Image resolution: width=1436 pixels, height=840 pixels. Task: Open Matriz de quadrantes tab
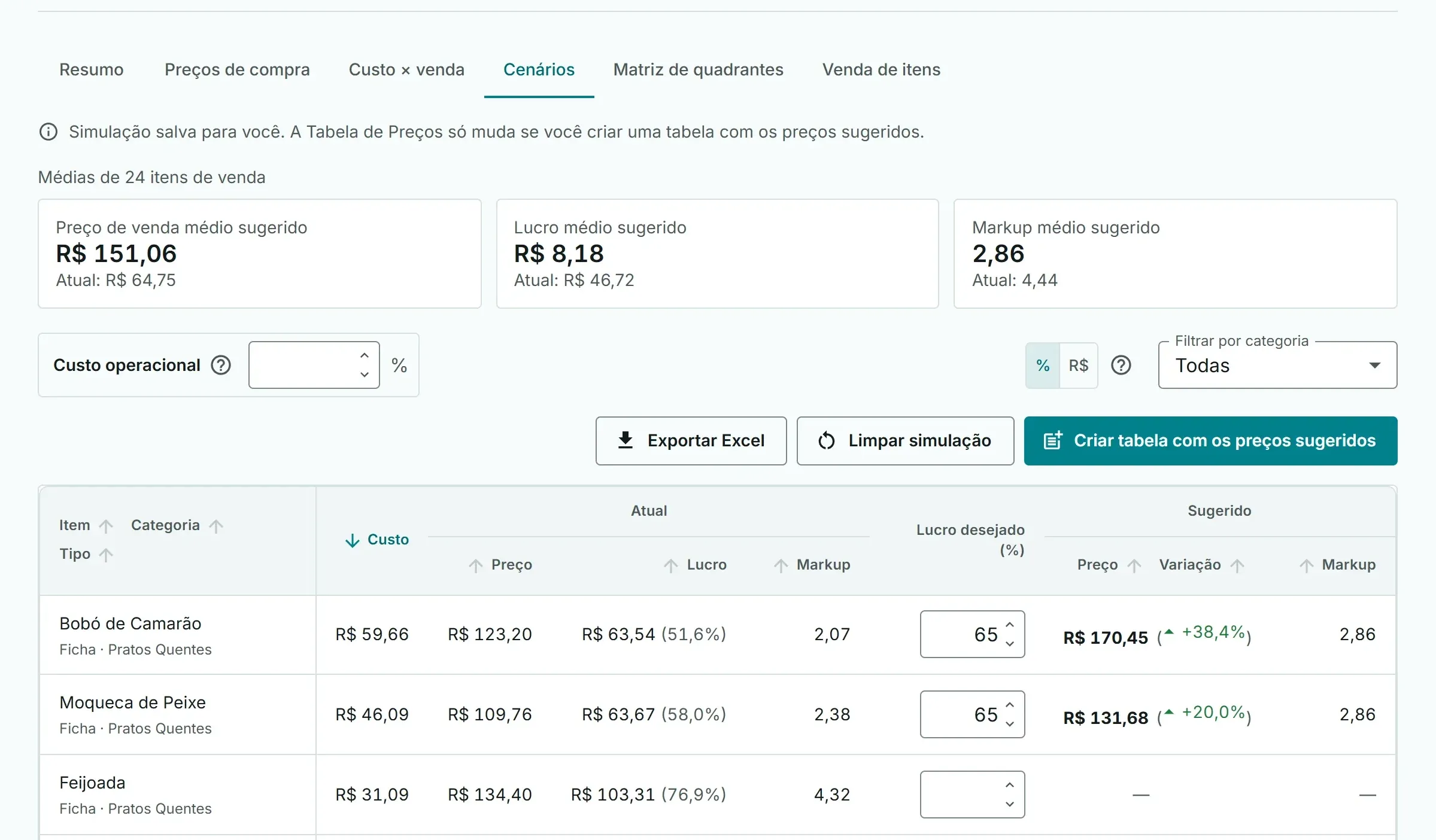(x=698, y=69)
